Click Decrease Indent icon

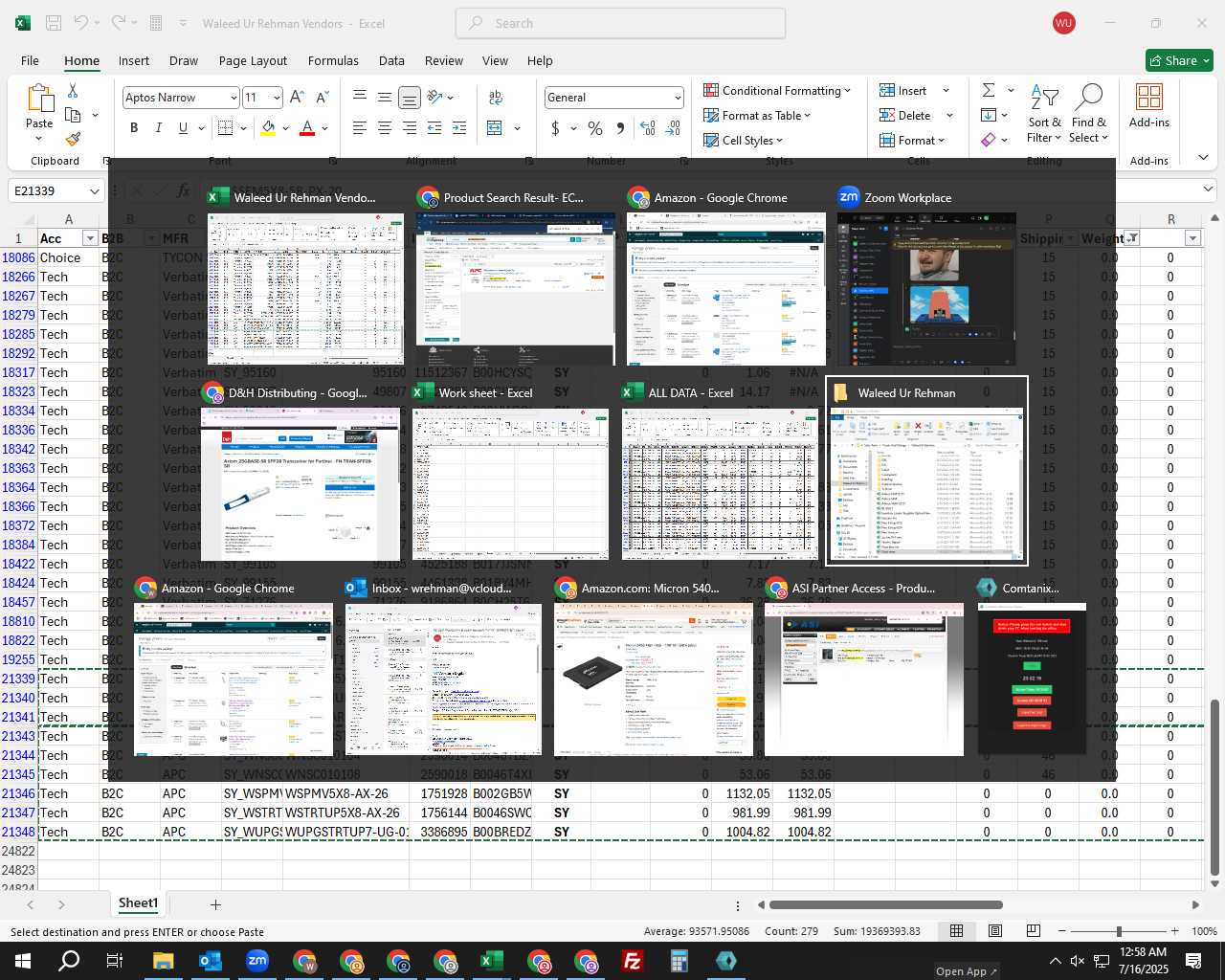coord(434,128)
